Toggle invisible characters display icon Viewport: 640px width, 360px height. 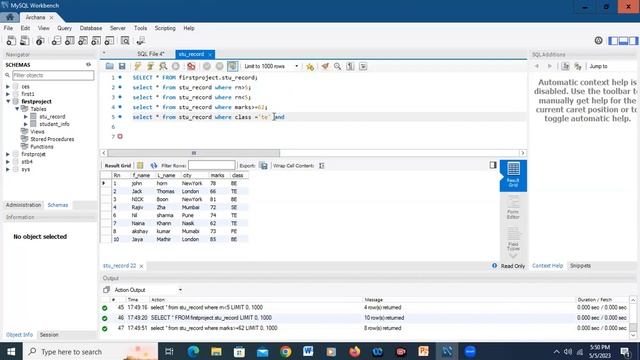pyautogui.click(x=350, y=66)
